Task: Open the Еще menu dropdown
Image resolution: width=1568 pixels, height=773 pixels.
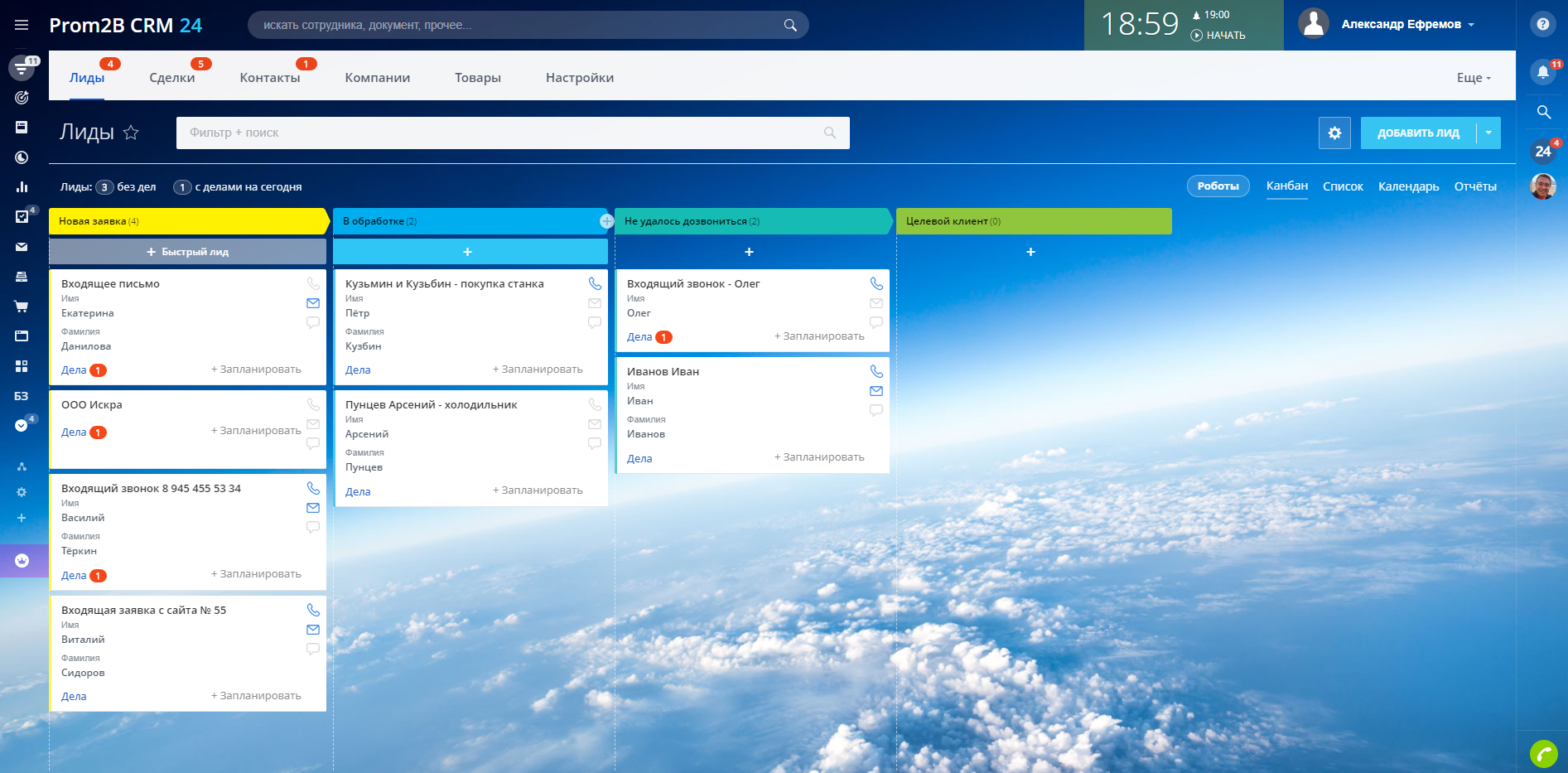Action: click(1473, 78)
